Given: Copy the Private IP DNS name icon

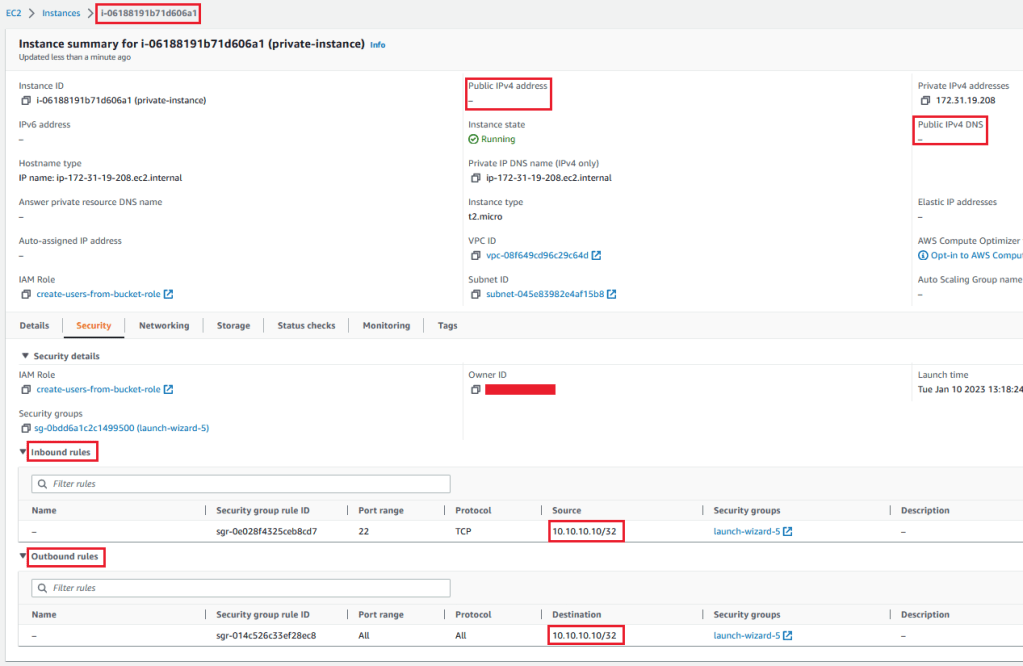Looking at the screenshot, I should tap(475, 178).
